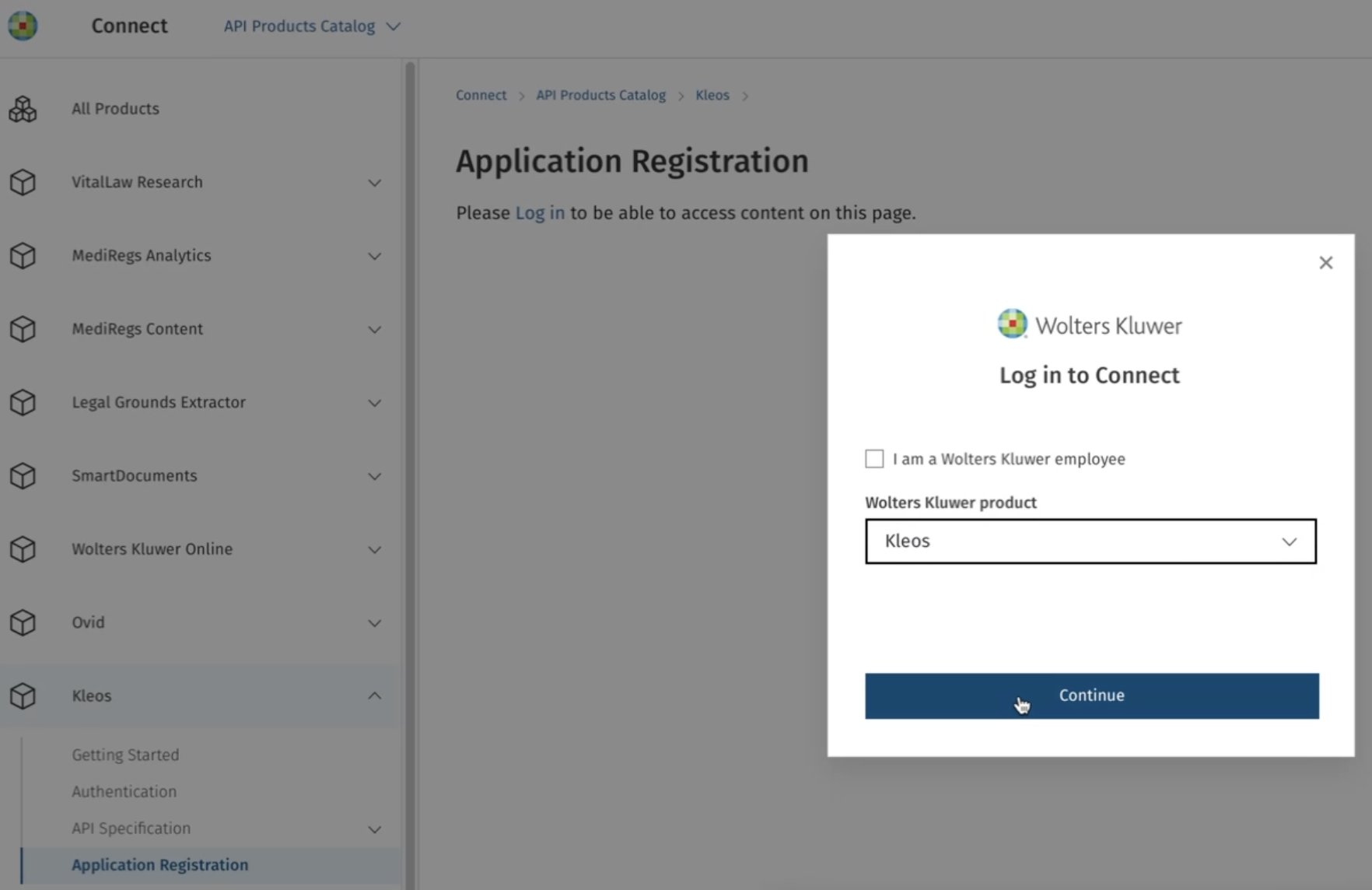Select API Specification under Kleos
The image size is (1372, 890).
[x=131, y=828]
